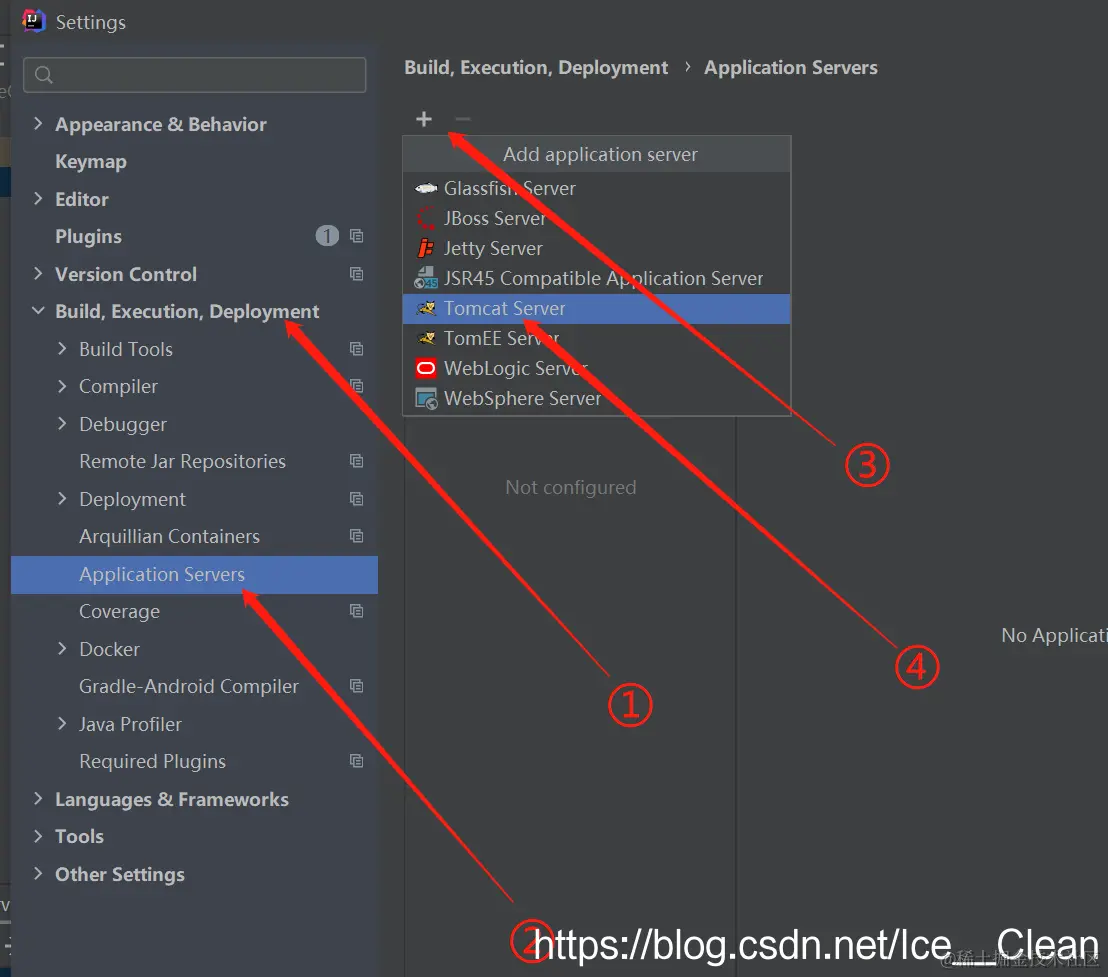Expand the Other Settings chevron
The height and width of the screenshot is (977, 1108).
pos(38,873)
